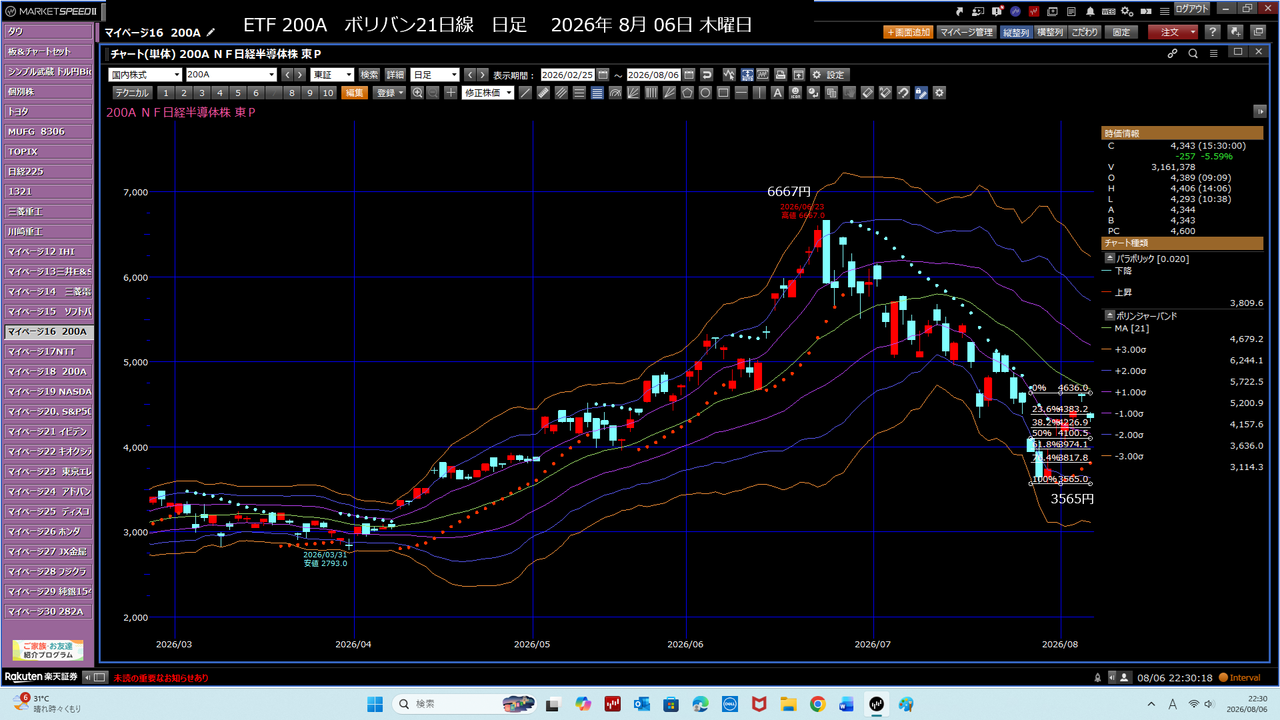Select the Fibonacci retracement lines tool
The width and height of the screenshot is (1280, 720).
(x=597, y=93)
